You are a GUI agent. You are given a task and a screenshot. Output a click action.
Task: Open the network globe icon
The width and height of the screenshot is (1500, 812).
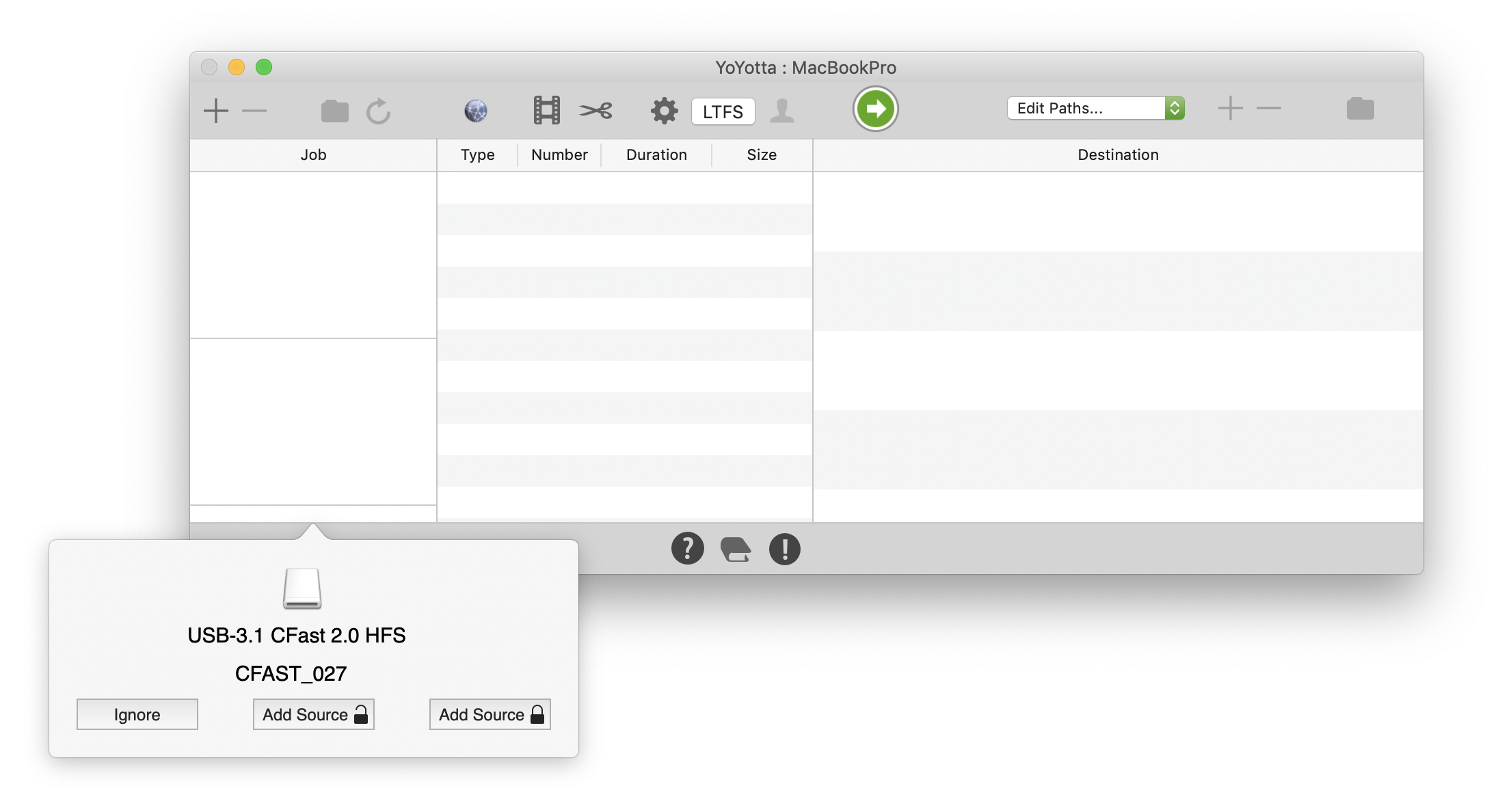(x=476, y=110)
